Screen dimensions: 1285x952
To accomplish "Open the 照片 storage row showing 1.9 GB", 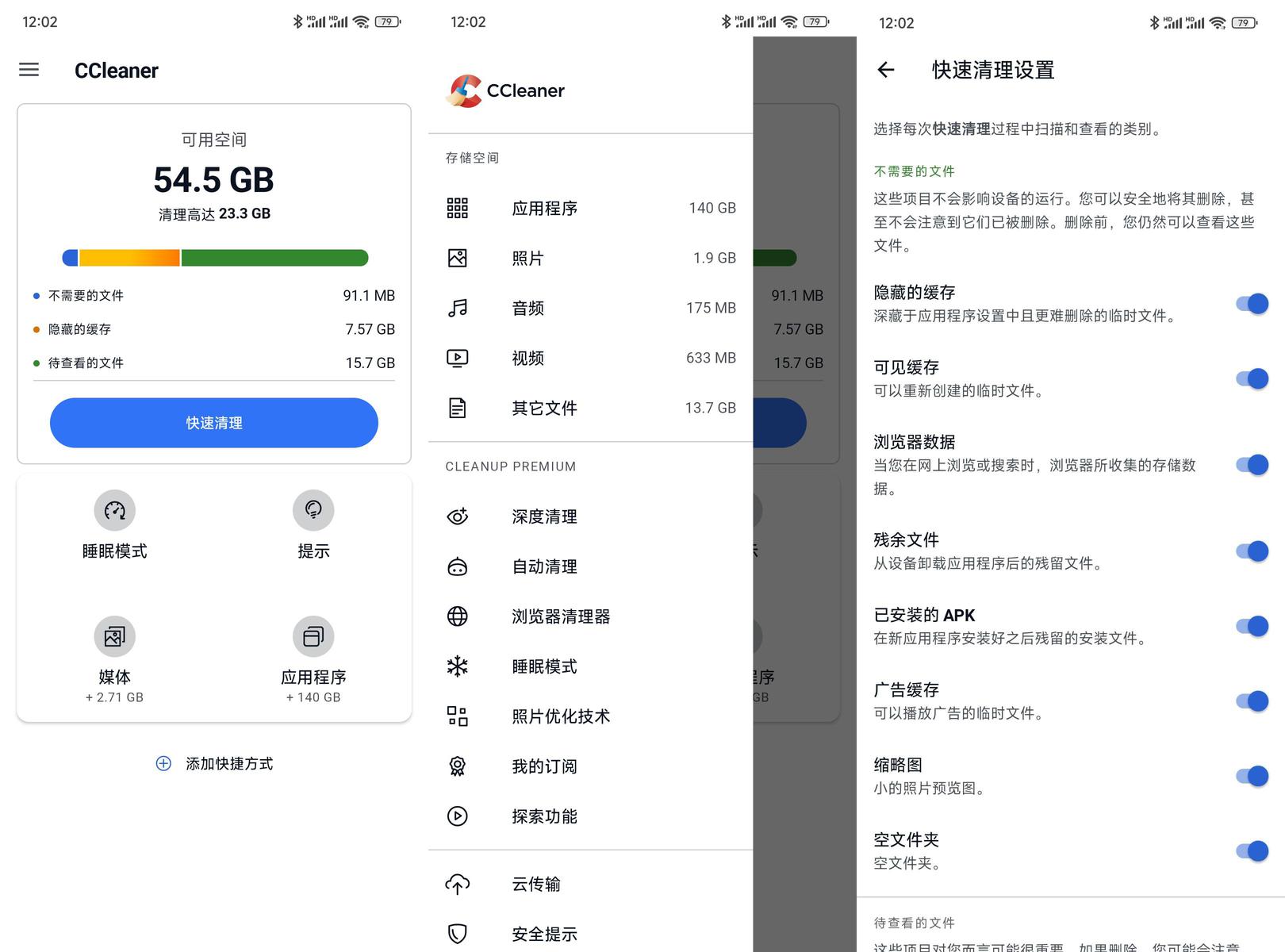I will click(x=591, y=258).
